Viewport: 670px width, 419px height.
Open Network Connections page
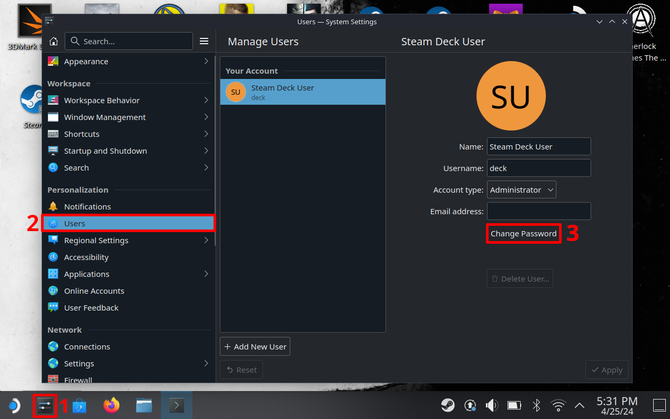(129, 346)
